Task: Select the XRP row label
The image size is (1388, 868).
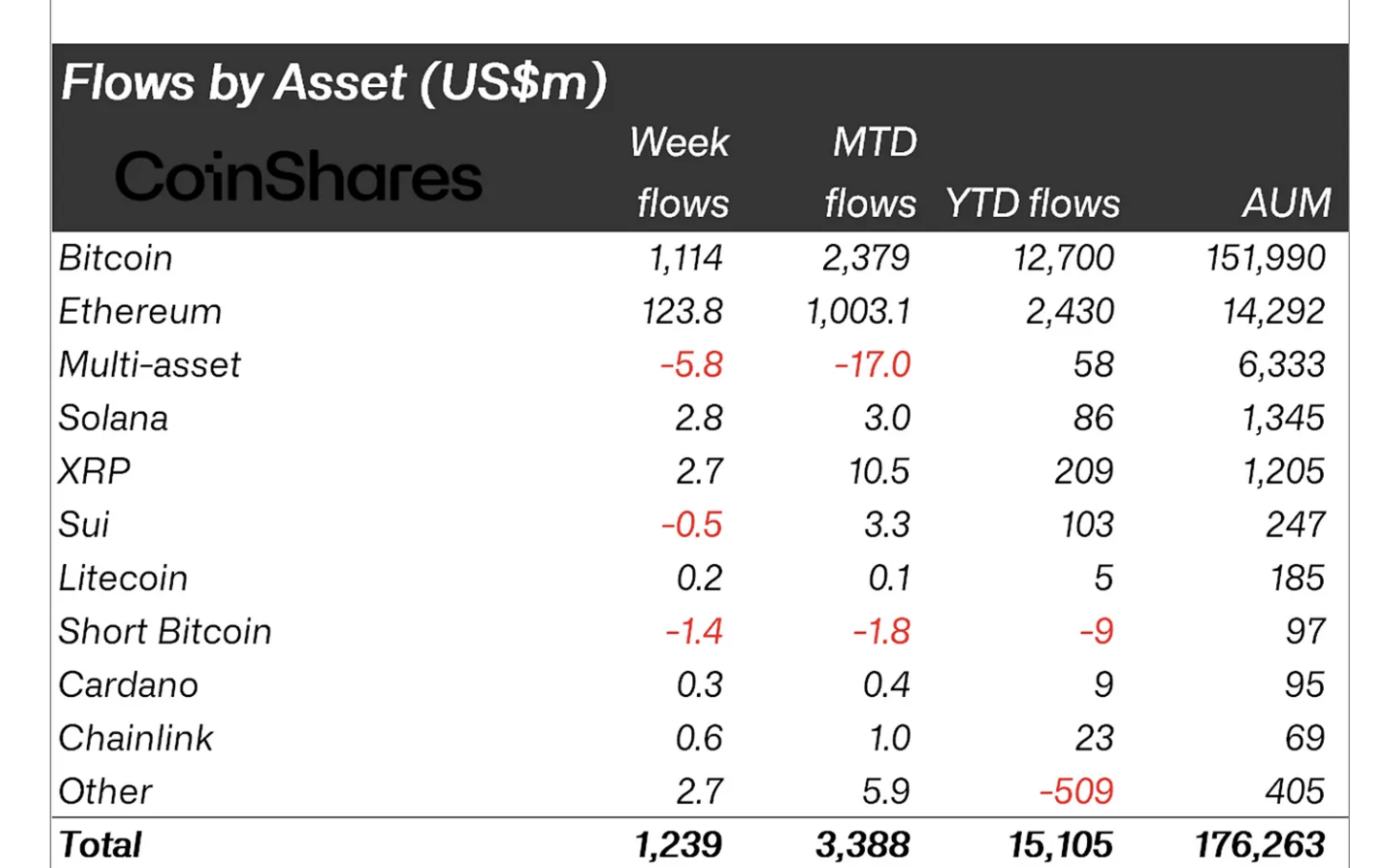Action: [x=94, y=471]
